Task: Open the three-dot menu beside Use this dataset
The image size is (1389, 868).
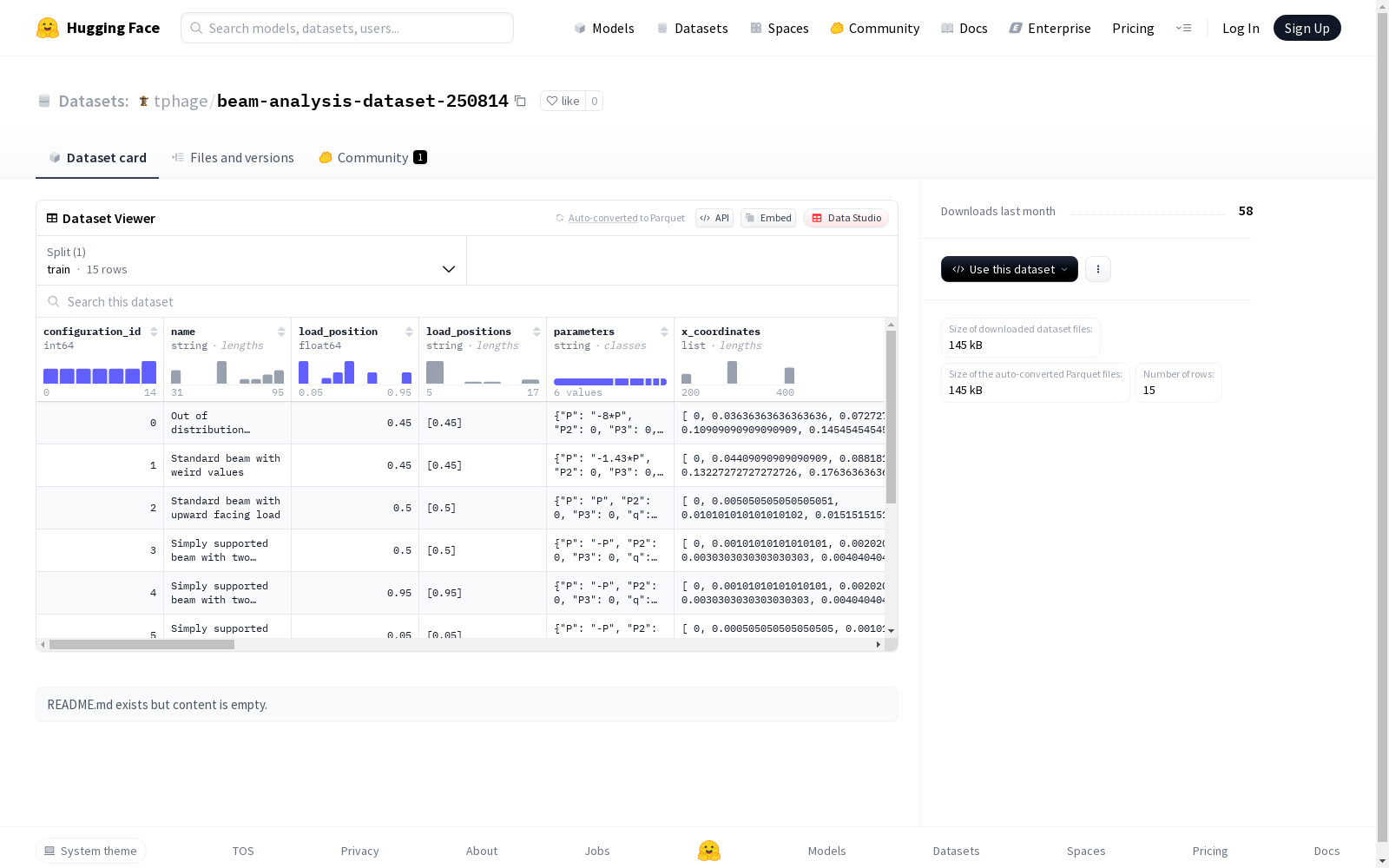Action: click(1098, 269)
